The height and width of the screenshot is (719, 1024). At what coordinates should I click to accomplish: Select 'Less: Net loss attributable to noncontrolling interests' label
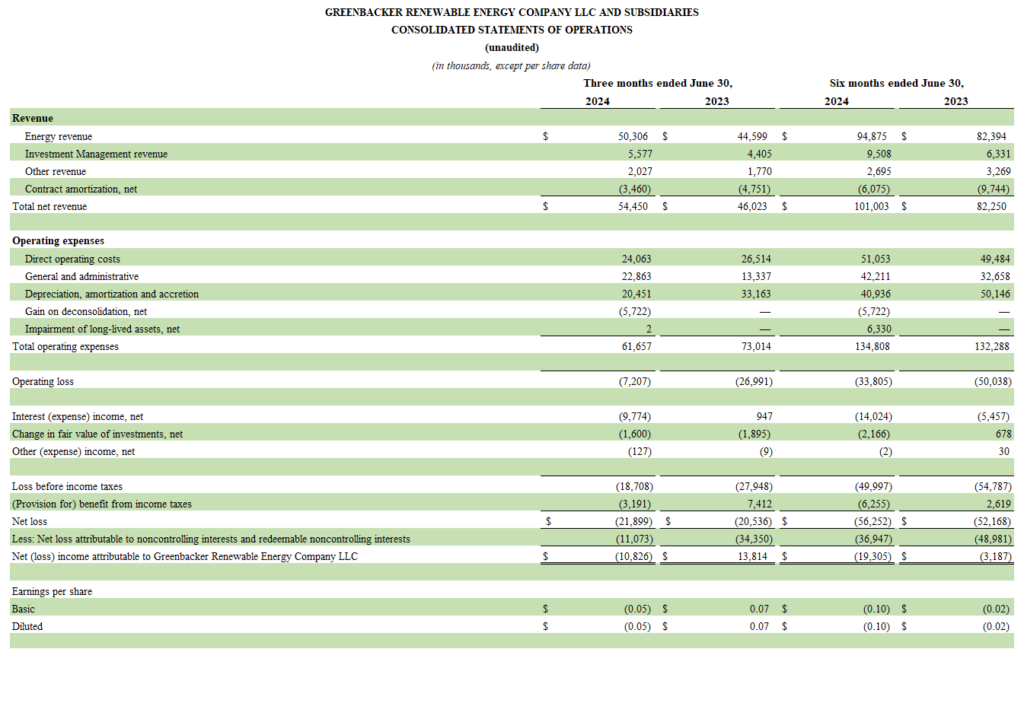(211, 539)
